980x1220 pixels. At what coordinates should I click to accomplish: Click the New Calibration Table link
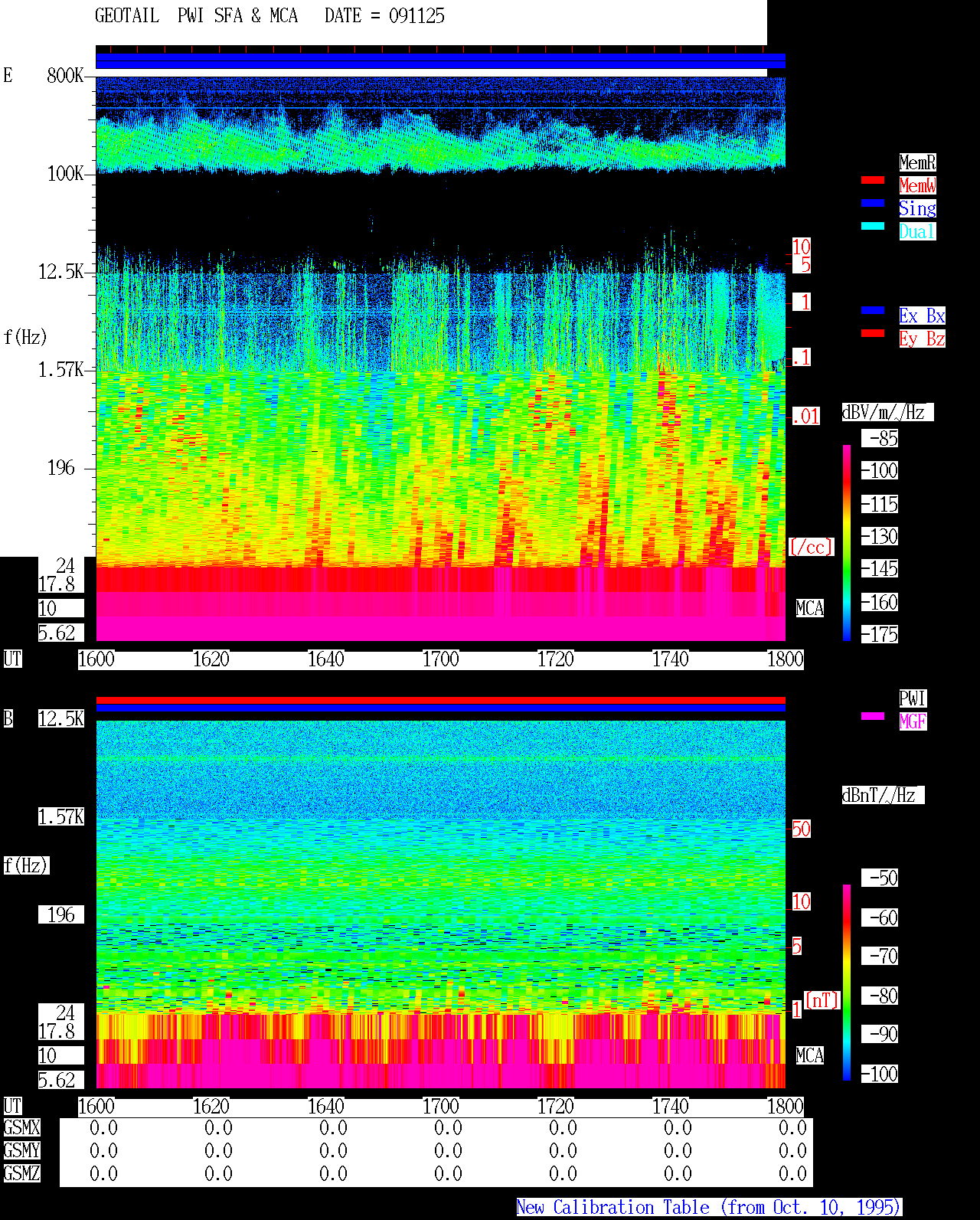pos(709,1208)
